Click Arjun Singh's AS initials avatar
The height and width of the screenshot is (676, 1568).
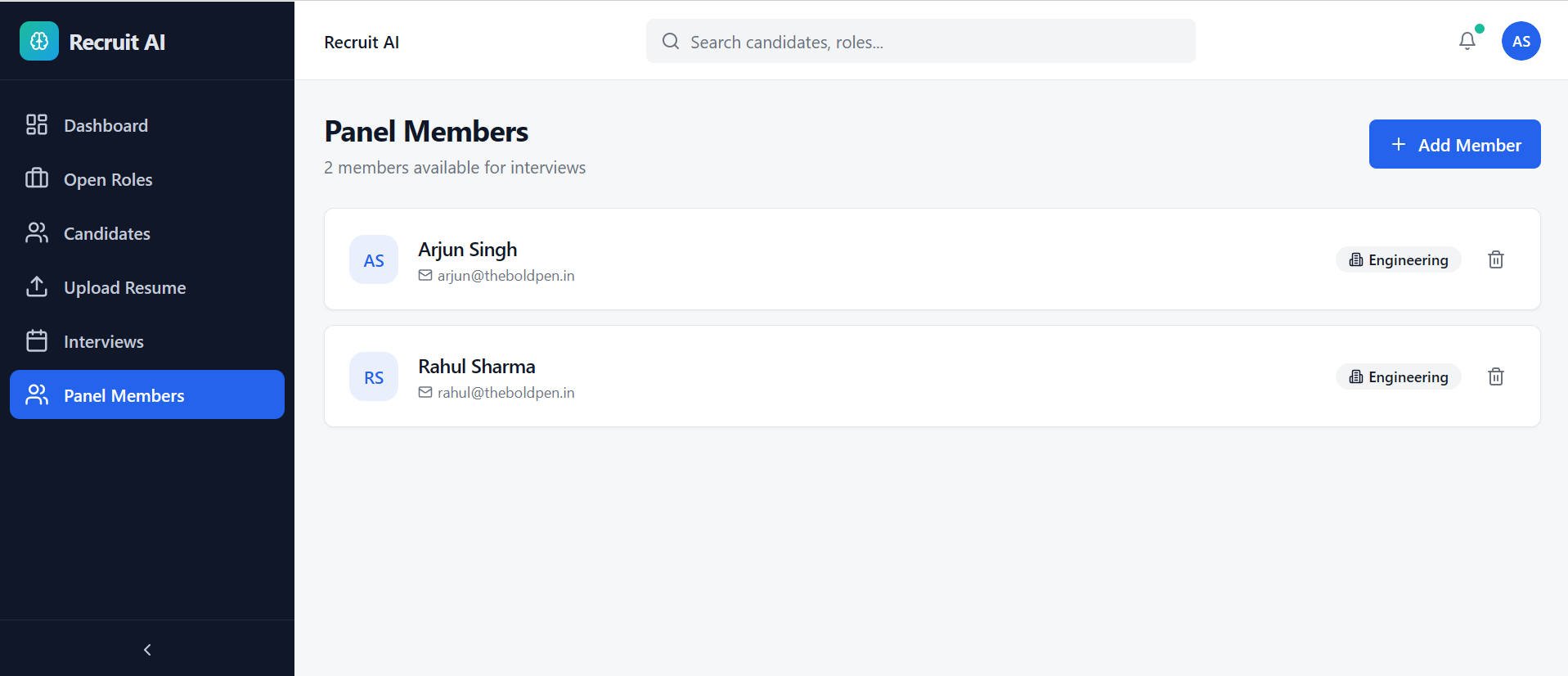click(x=374, y=260)
